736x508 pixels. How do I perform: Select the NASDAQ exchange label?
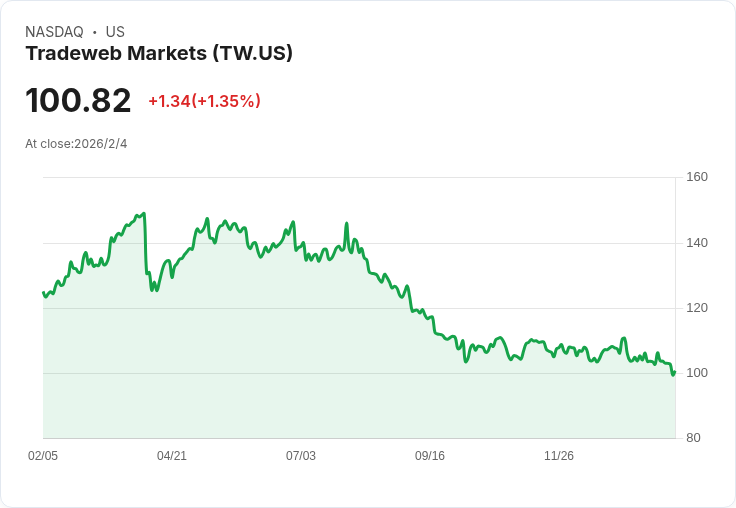pyautogui.click(x=54, y=32)
